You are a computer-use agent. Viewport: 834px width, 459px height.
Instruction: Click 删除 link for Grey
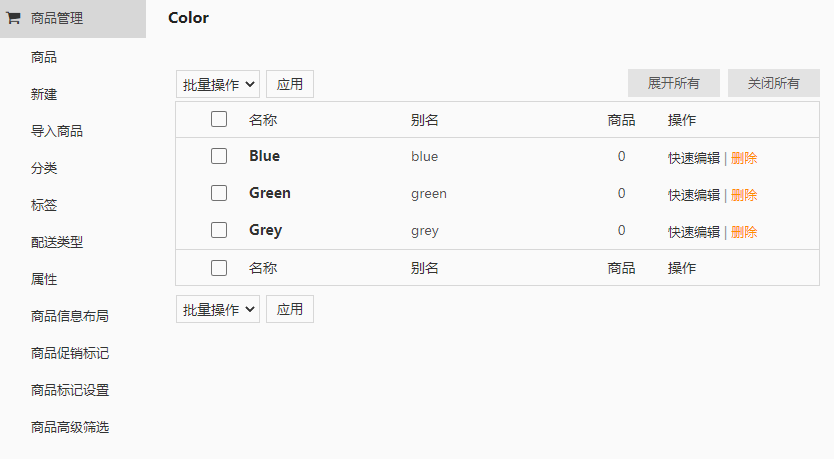(x=744, y=232)
